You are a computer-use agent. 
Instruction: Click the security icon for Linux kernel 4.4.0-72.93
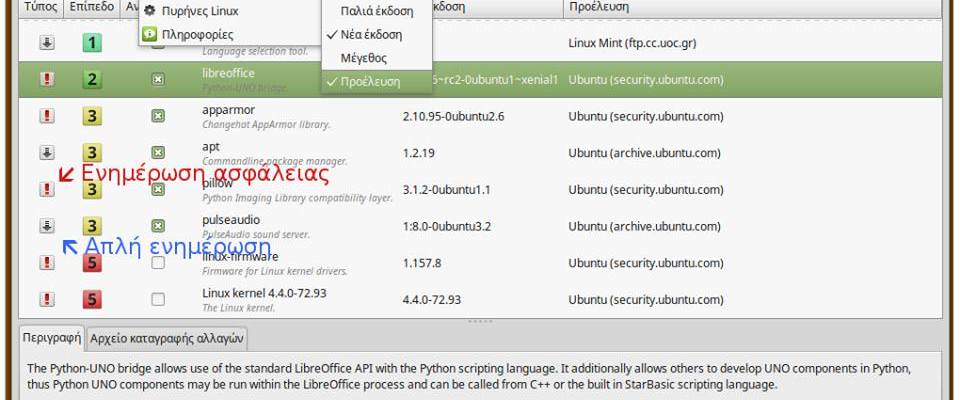(x=47, y=299)
